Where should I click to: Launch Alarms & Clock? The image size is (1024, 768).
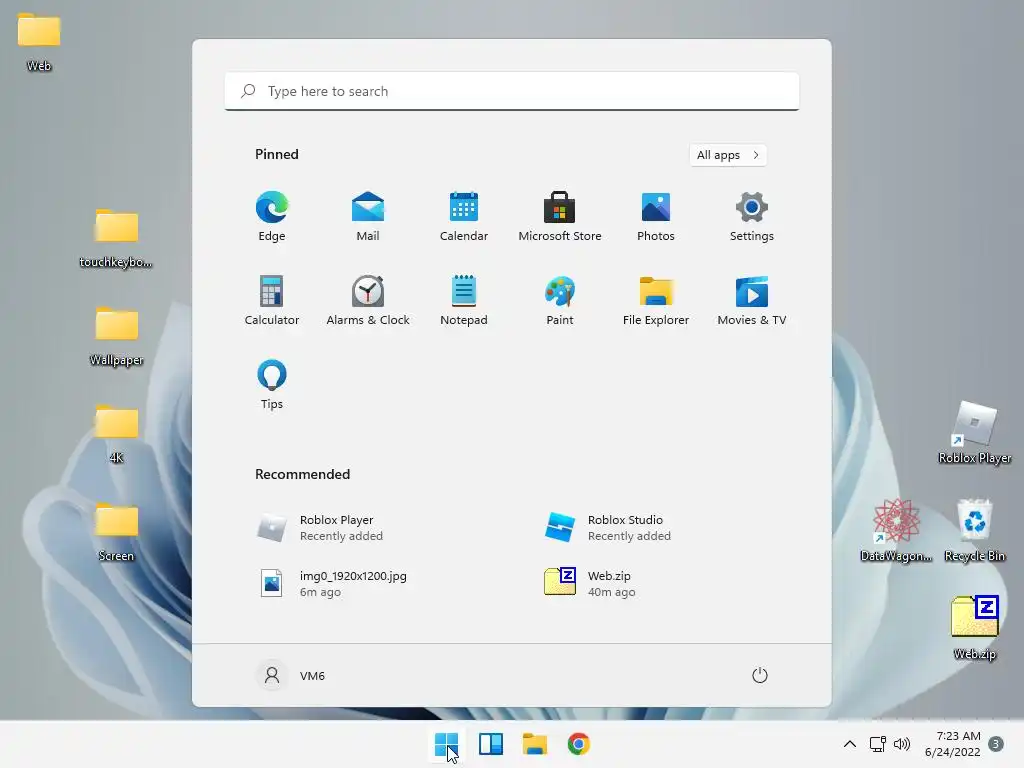click(x=368, y=300)
